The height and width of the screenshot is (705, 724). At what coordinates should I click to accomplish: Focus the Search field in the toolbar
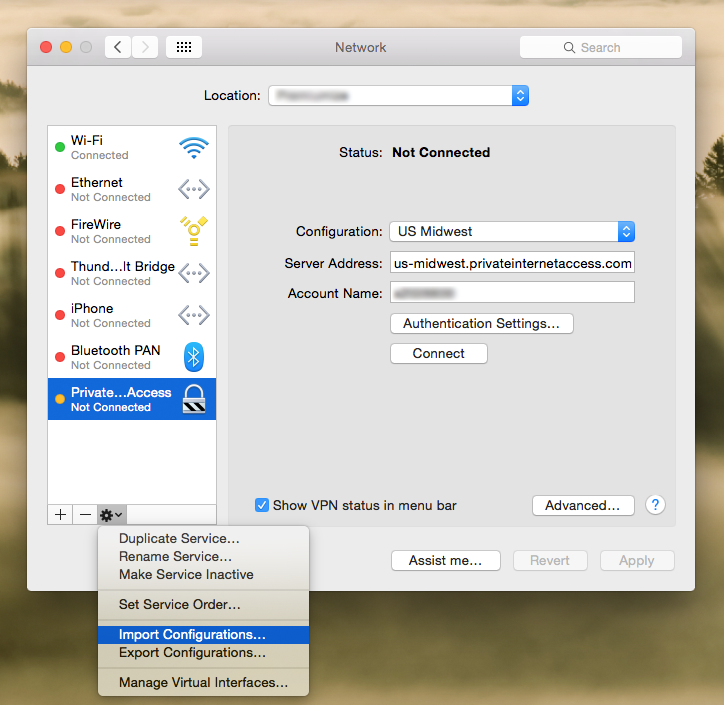[x=600, y=48]
